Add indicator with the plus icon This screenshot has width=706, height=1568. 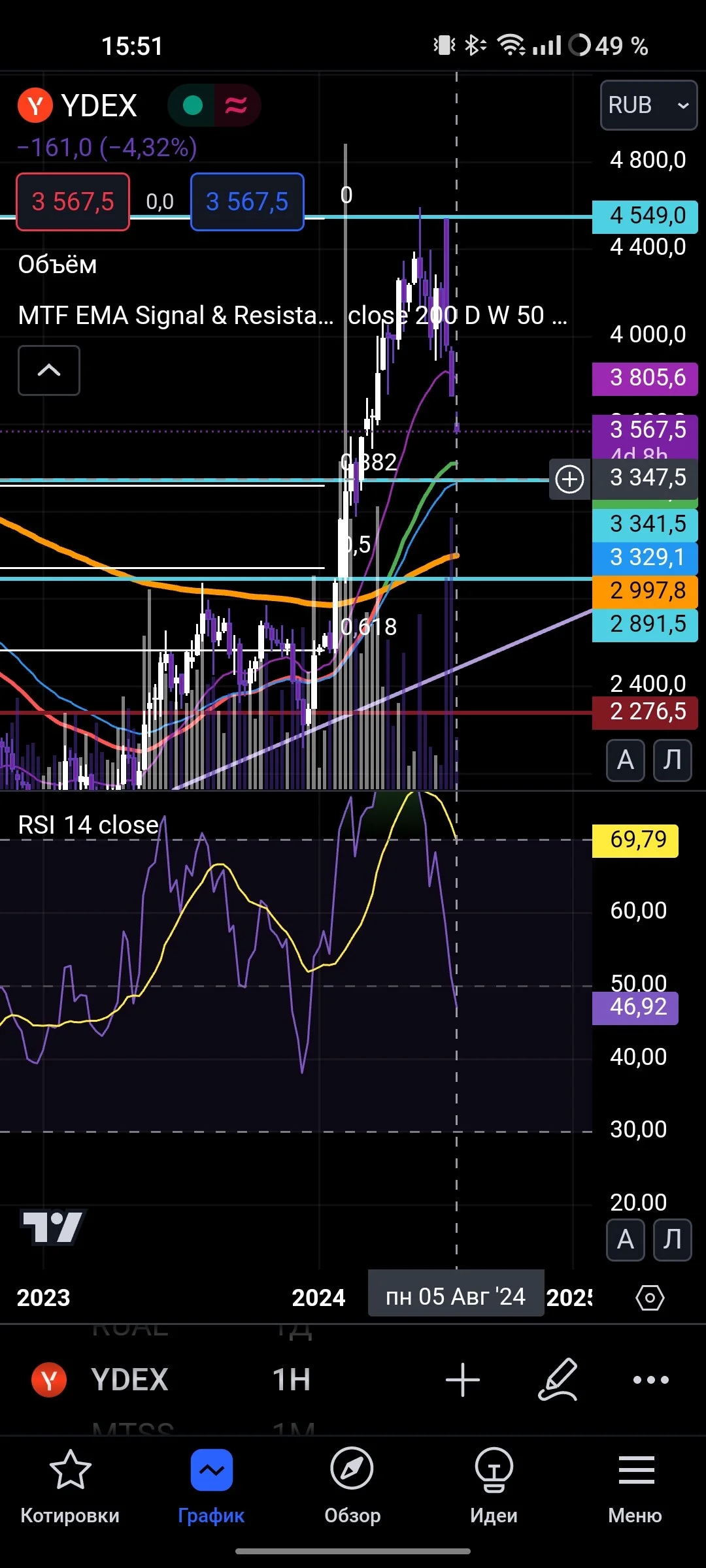coord(463,1380)
